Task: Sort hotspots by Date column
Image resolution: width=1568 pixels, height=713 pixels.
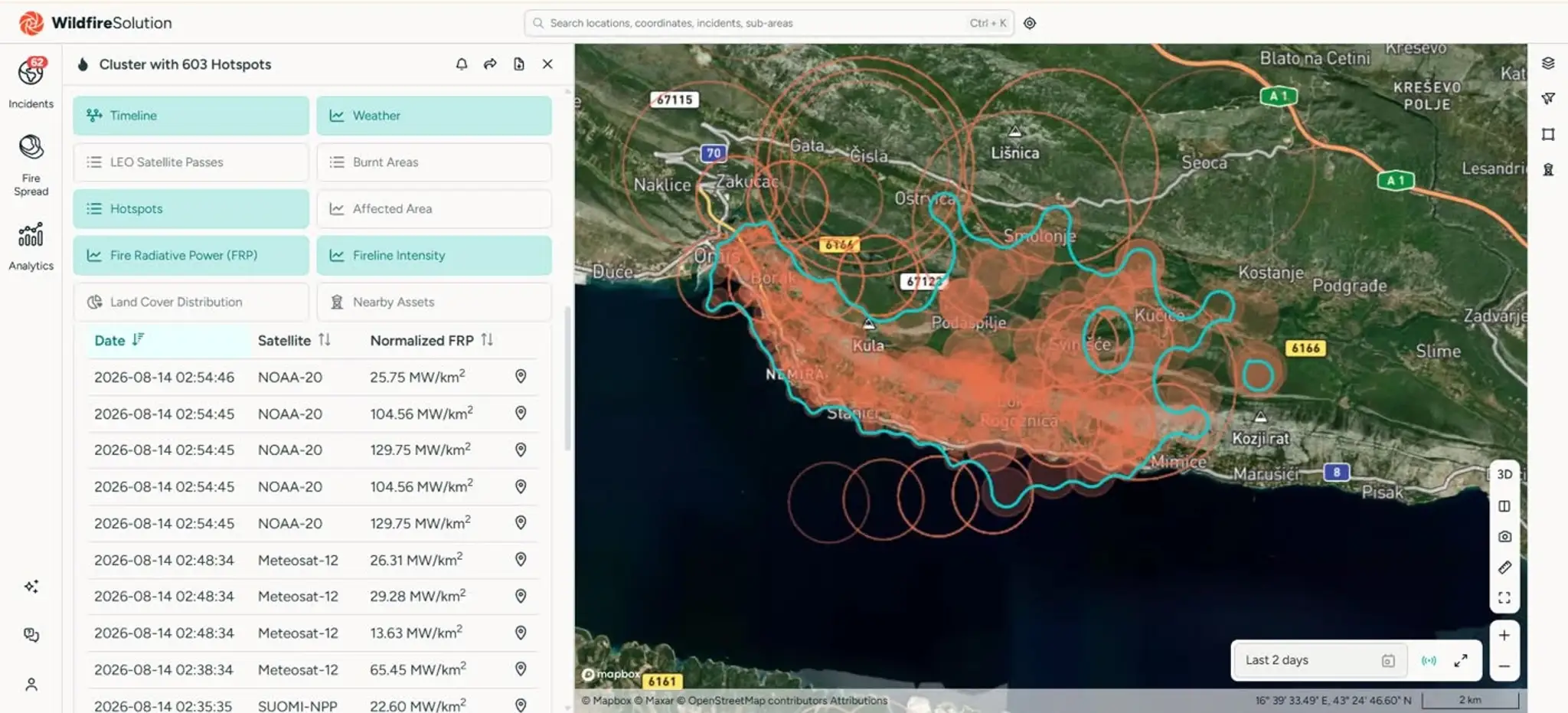Action: 119,341
